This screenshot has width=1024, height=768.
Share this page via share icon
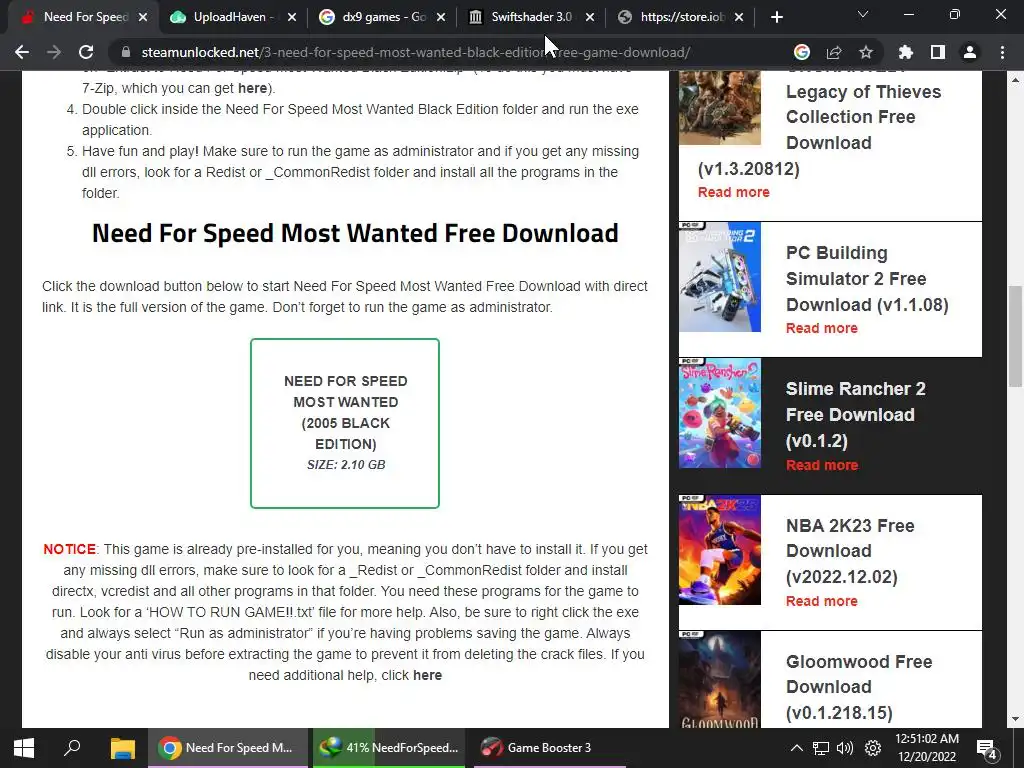coord(834,52)
